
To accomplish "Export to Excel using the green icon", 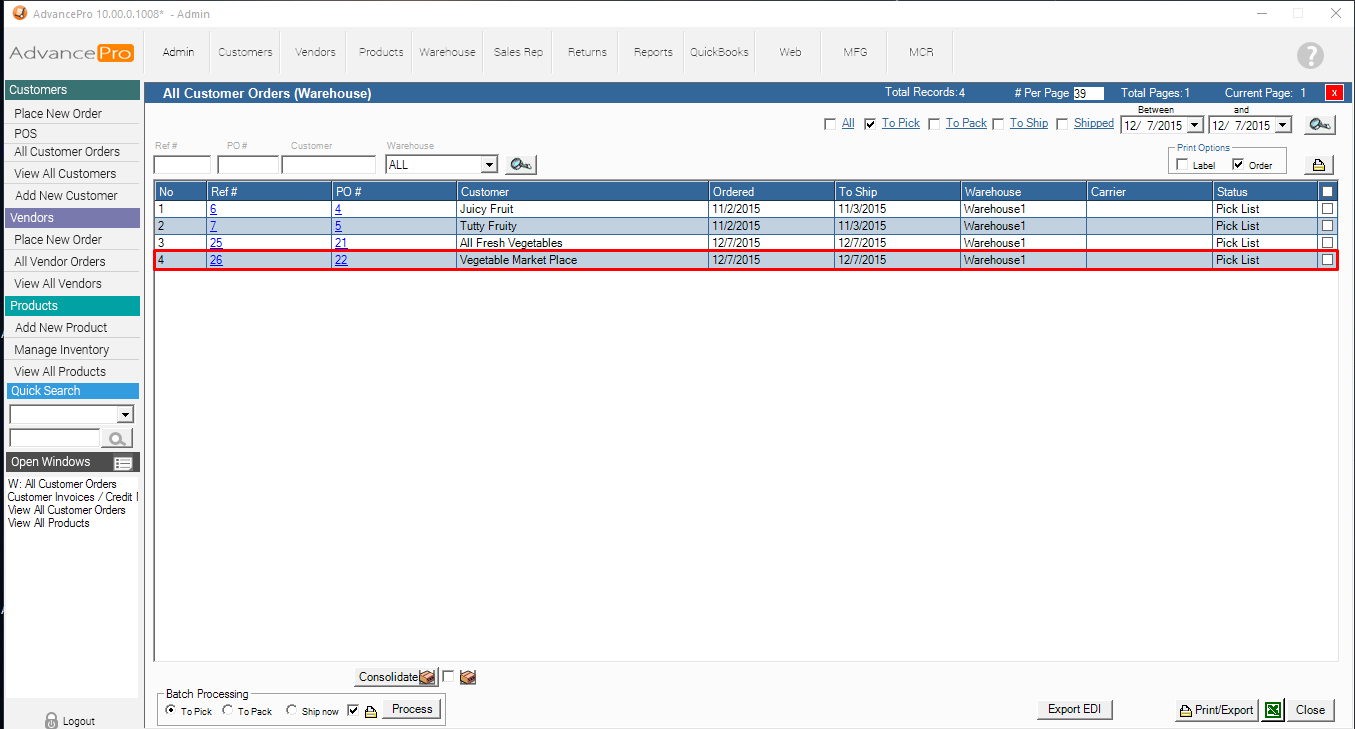I will point(1272,710).
